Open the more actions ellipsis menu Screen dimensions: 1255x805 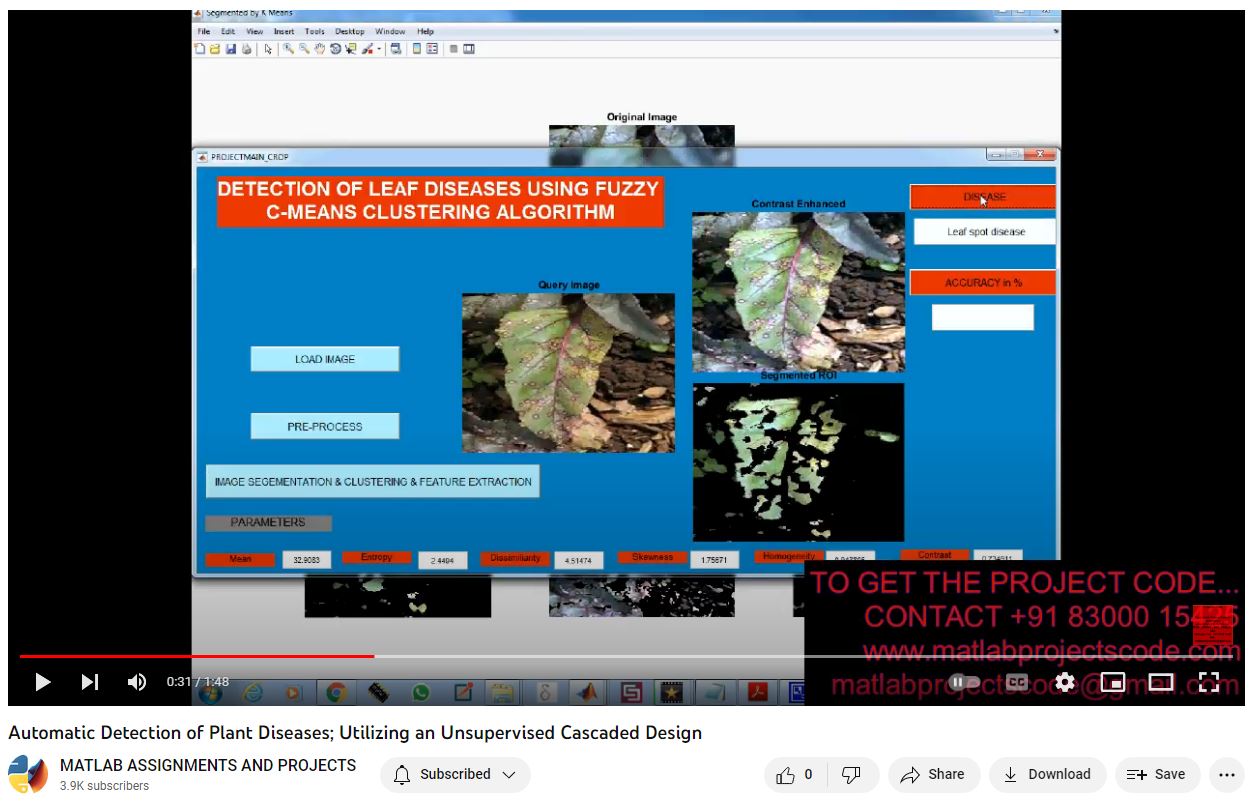1227,774
